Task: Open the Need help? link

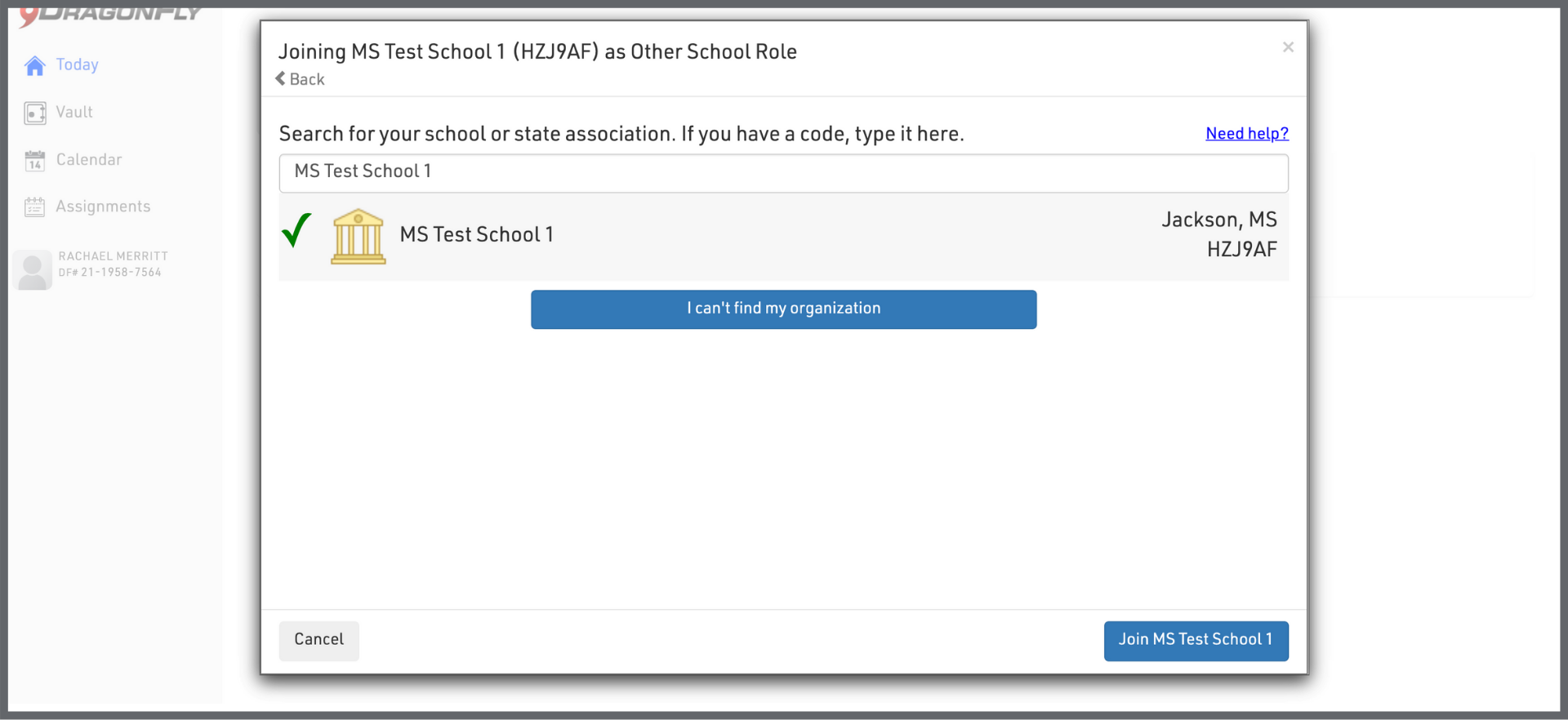Action: point(1246,134)
